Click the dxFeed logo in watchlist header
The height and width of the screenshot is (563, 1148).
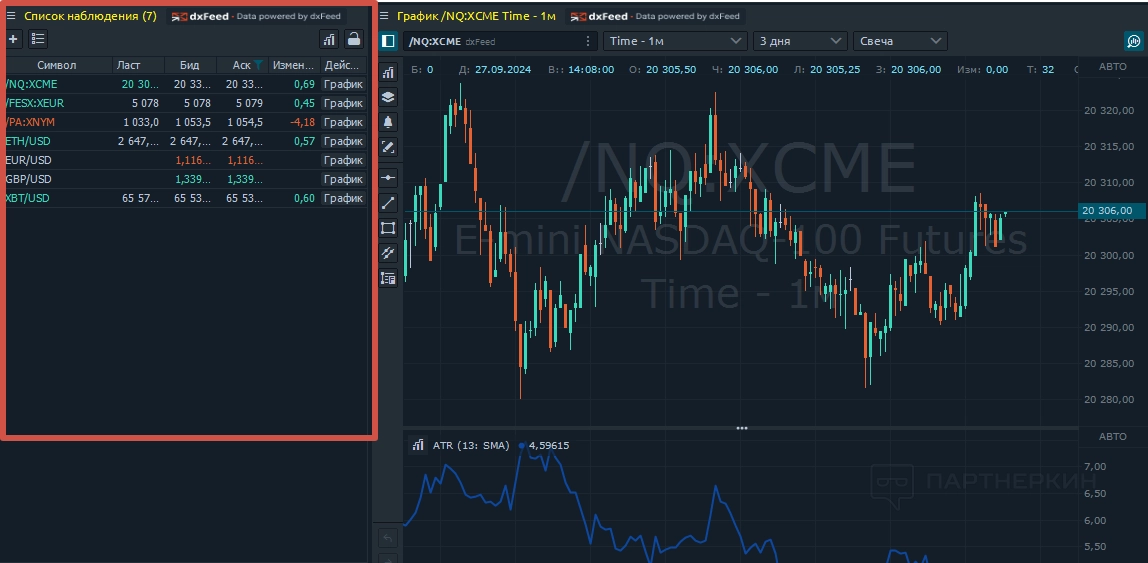200,17
